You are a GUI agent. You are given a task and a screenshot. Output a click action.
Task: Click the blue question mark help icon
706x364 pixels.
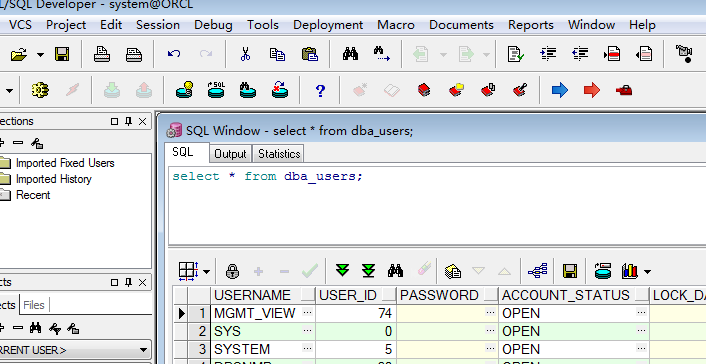320,91
